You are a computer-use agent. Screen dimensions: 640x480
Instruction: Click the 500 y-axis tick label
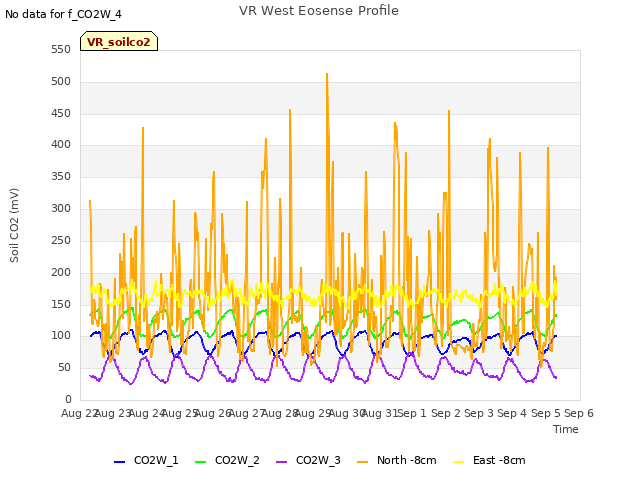61,81
